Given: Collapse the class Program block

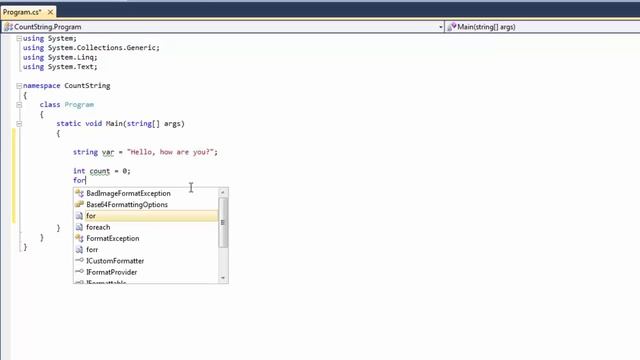Looking at the screenshot, I should point(19,105).
